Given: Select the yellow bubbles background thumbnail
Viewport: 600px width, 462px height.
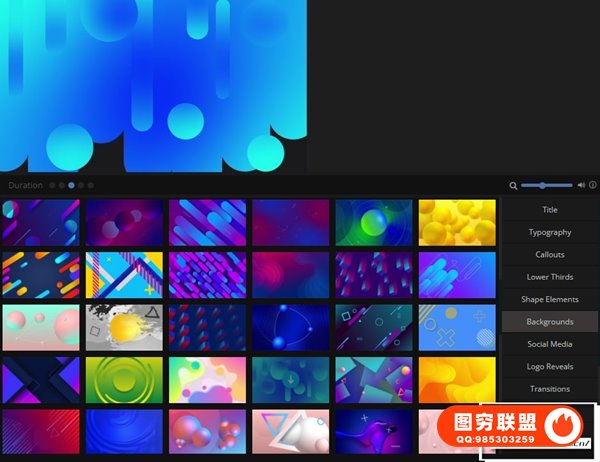Looking at the screenshot, I should coord(457,222).
